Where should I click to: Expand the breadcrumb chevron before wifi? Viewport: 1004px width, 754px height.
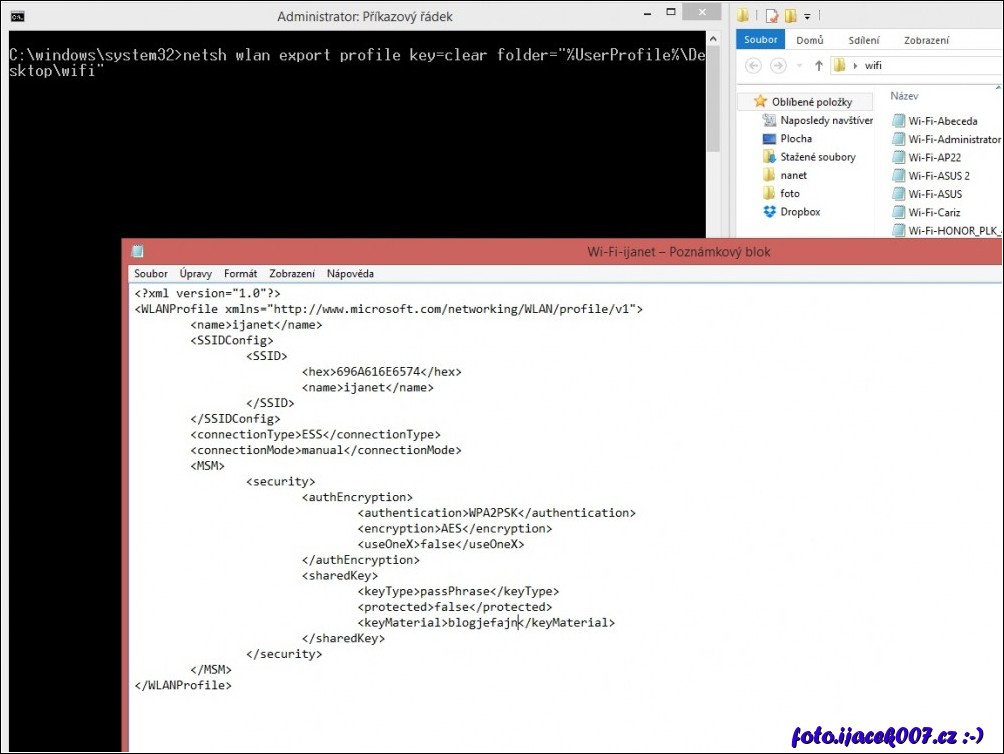[x=855, y=66]
